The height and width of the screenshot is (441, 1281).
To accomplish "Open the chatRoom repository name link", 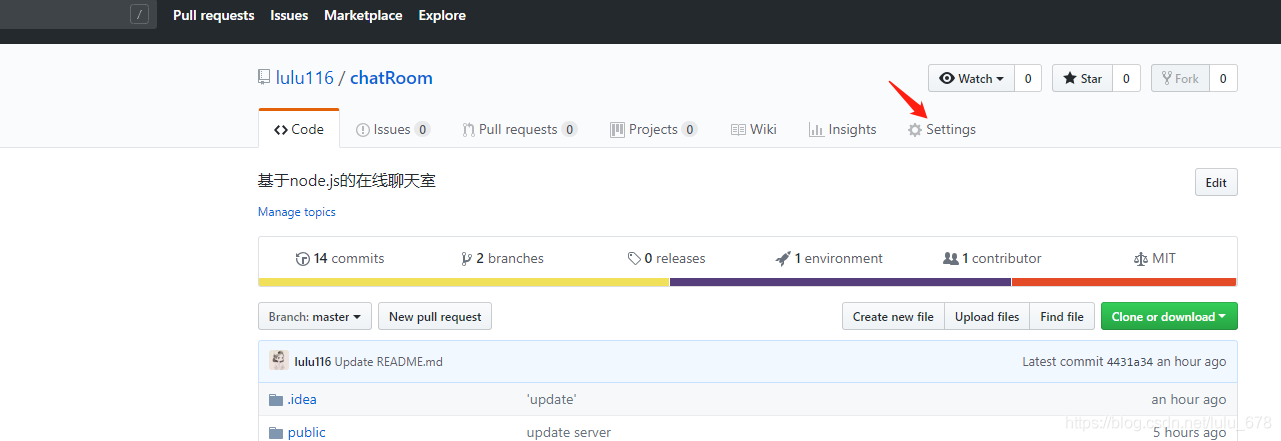I will [x=391, y=78].
